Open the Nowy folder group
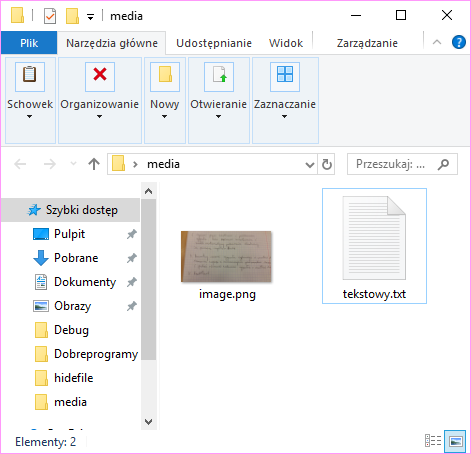This screenshot has height=454, width=471. coord(165,100)
